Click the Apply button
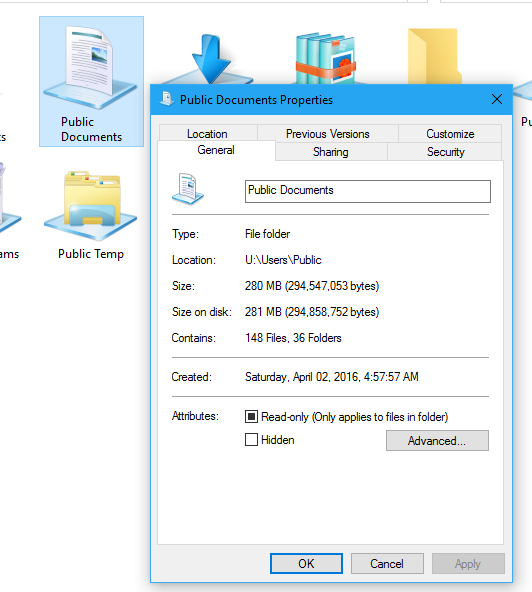532x592 pixels. (468, 564)
